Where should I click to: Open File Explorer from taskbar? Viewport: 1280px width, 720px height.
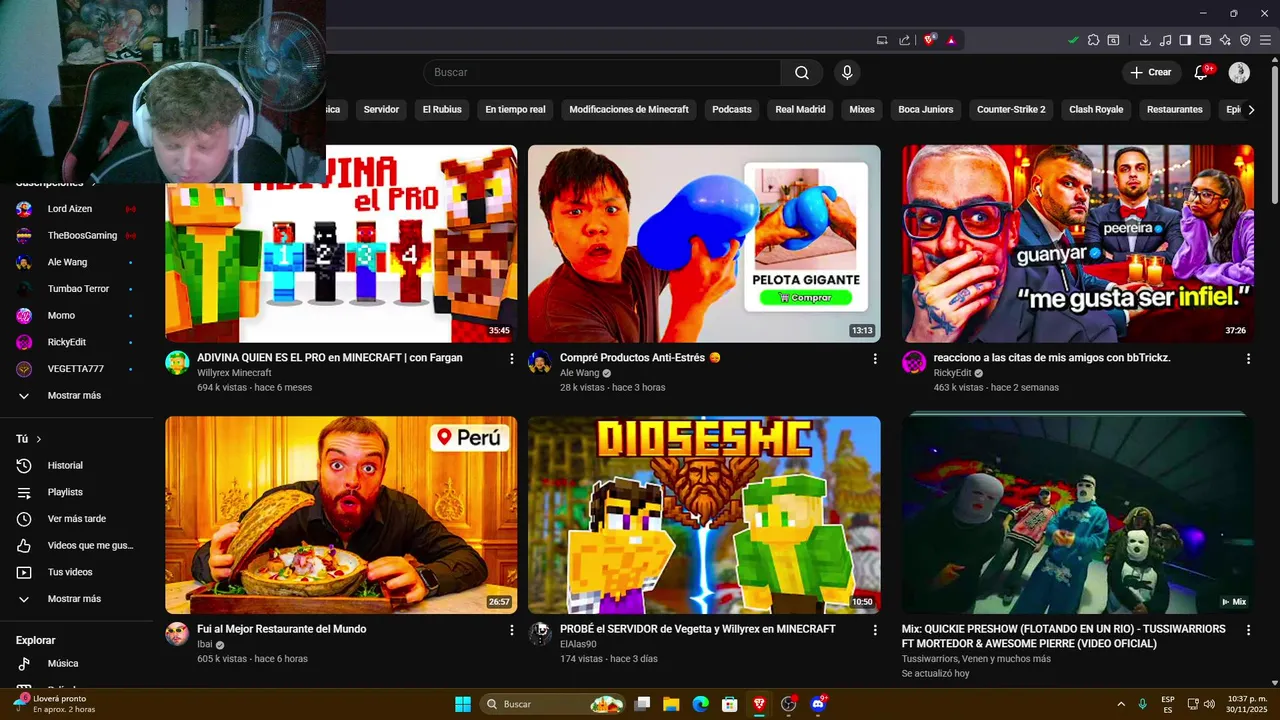[x=671, y=704]
